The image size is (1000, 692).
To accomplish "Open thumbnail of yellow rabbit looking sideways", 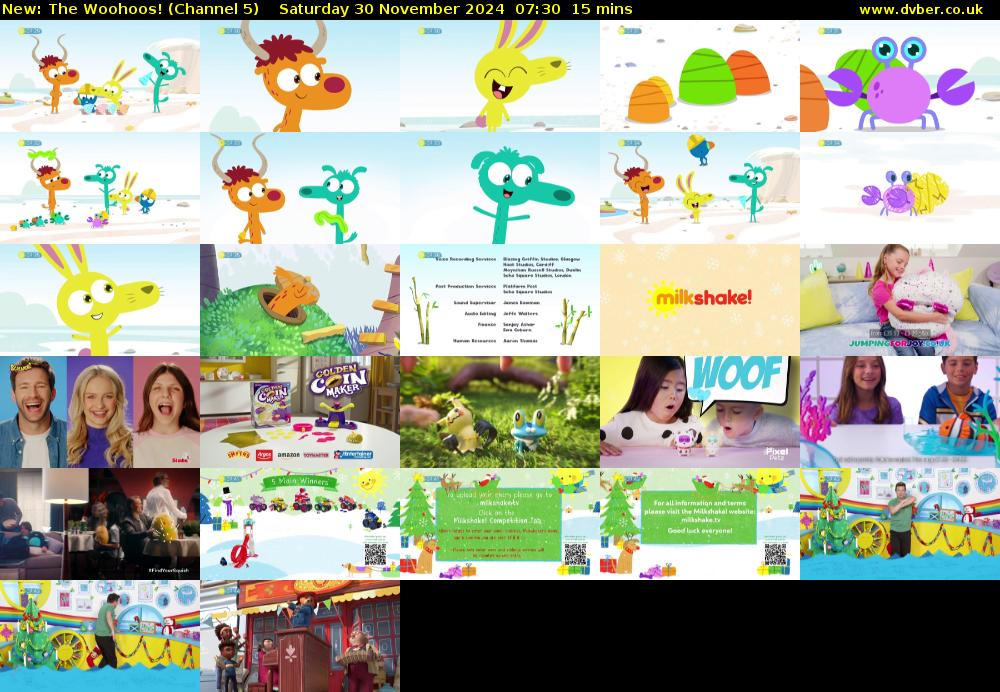I will 99,300.
